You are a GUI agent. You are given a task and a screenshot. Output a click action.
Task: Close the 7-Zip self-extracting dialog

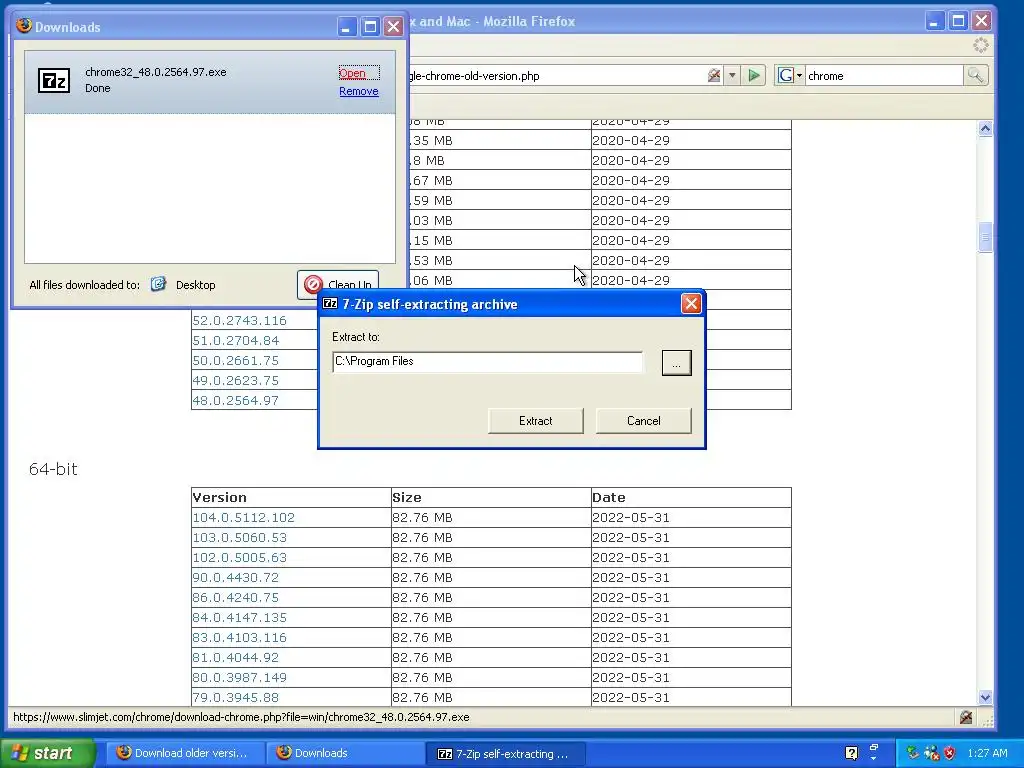click(691, 304)
